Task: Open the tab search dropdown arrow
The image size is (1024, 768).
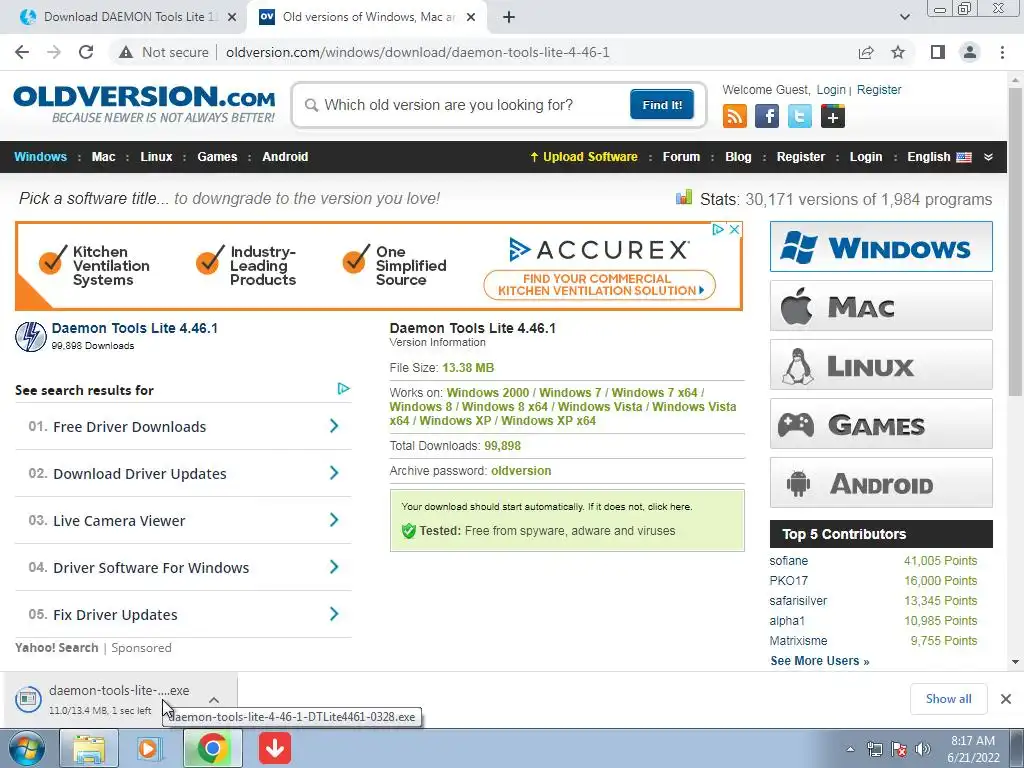Action: click(904, 17)
